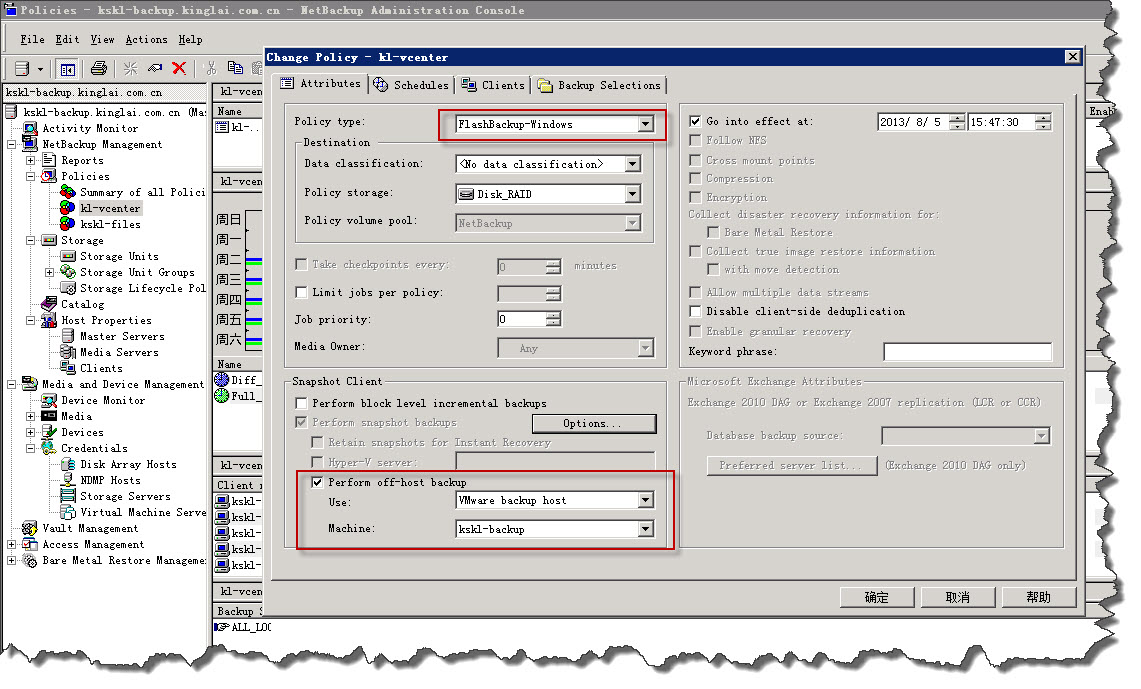
Task: Expand the Bare Metal Restore Management node
Action: click(12, 560)
